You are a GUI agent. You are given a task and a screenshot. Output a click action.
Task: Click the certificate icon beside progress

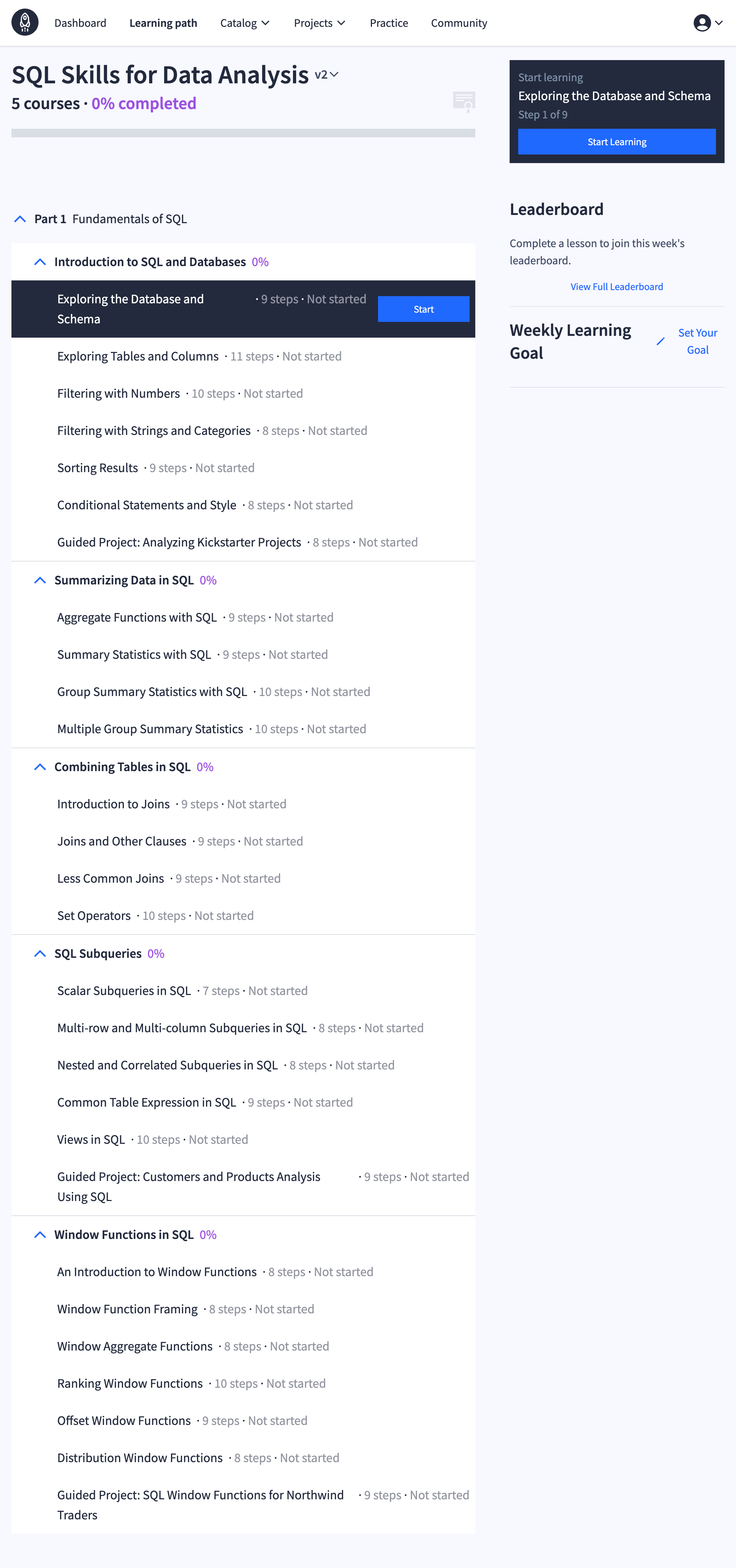tap(464, 102)
